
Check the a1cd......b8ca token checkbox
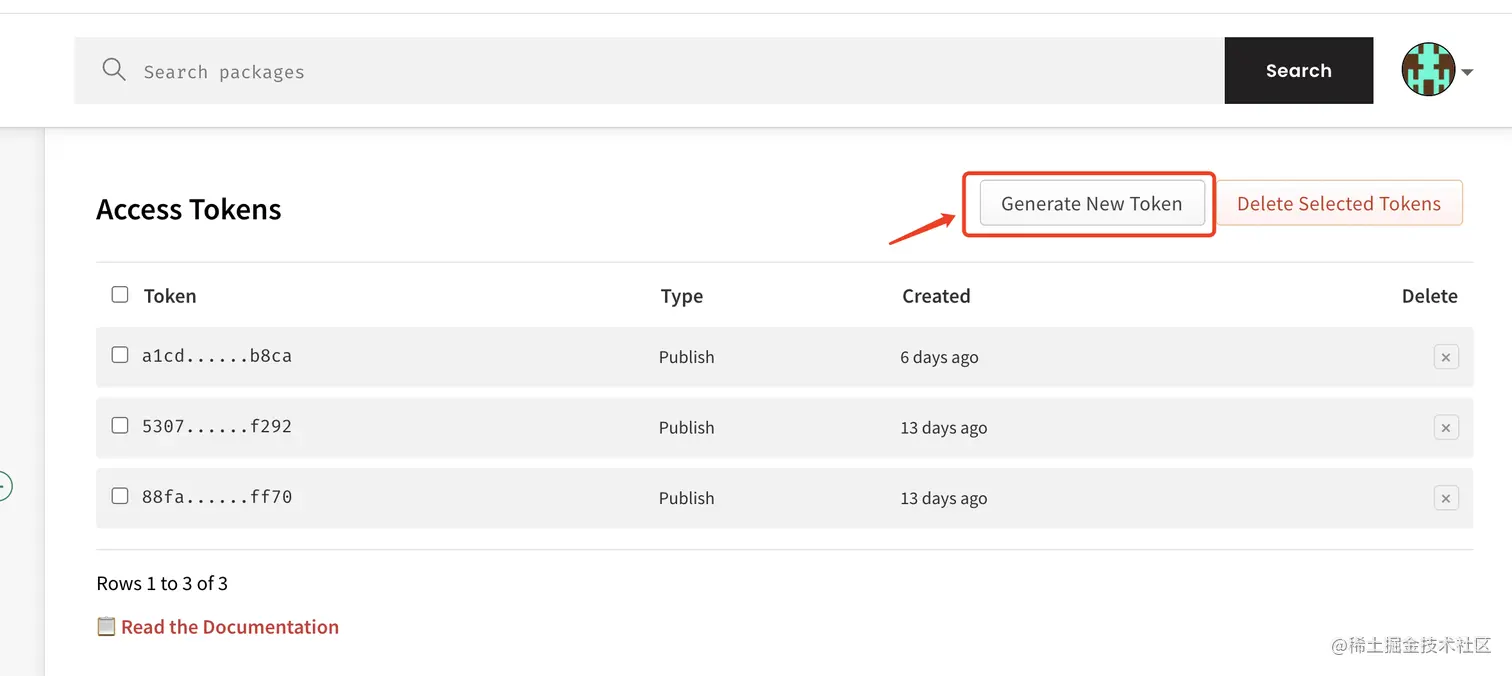click(120, 355)
